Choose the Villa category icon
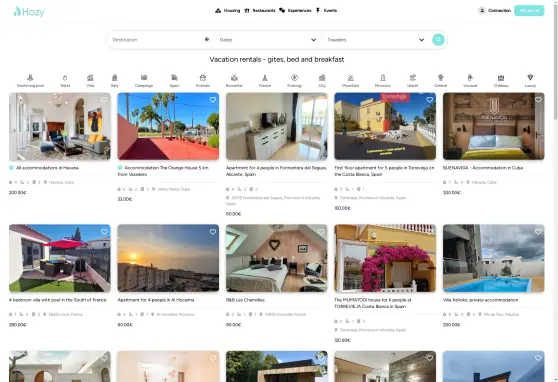This screenshot has width=558, height=382. click(90, 78)
